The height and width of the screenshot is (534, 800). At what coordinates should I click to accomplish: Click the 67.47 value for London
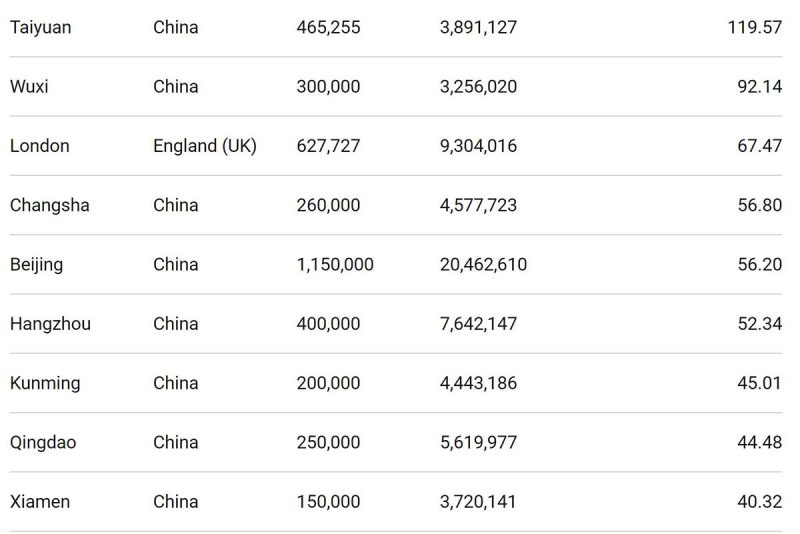pos(759,146)
